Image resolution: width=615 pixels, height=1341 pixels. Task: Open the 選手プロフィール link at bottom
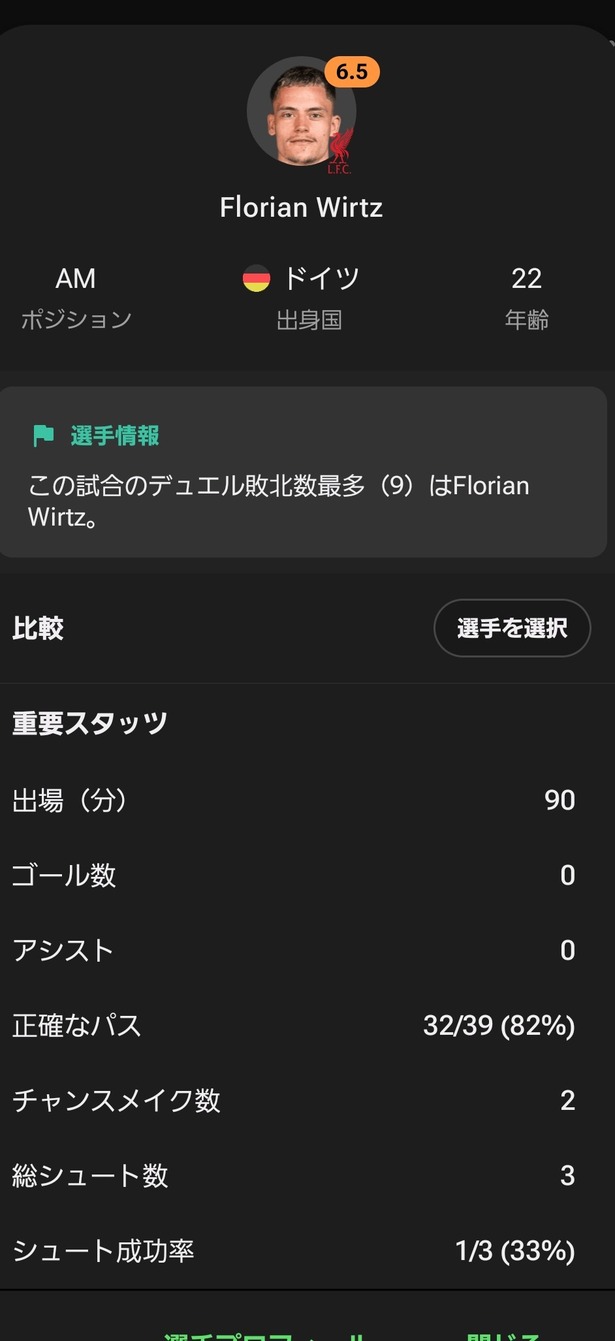[x=265, y=1335]
